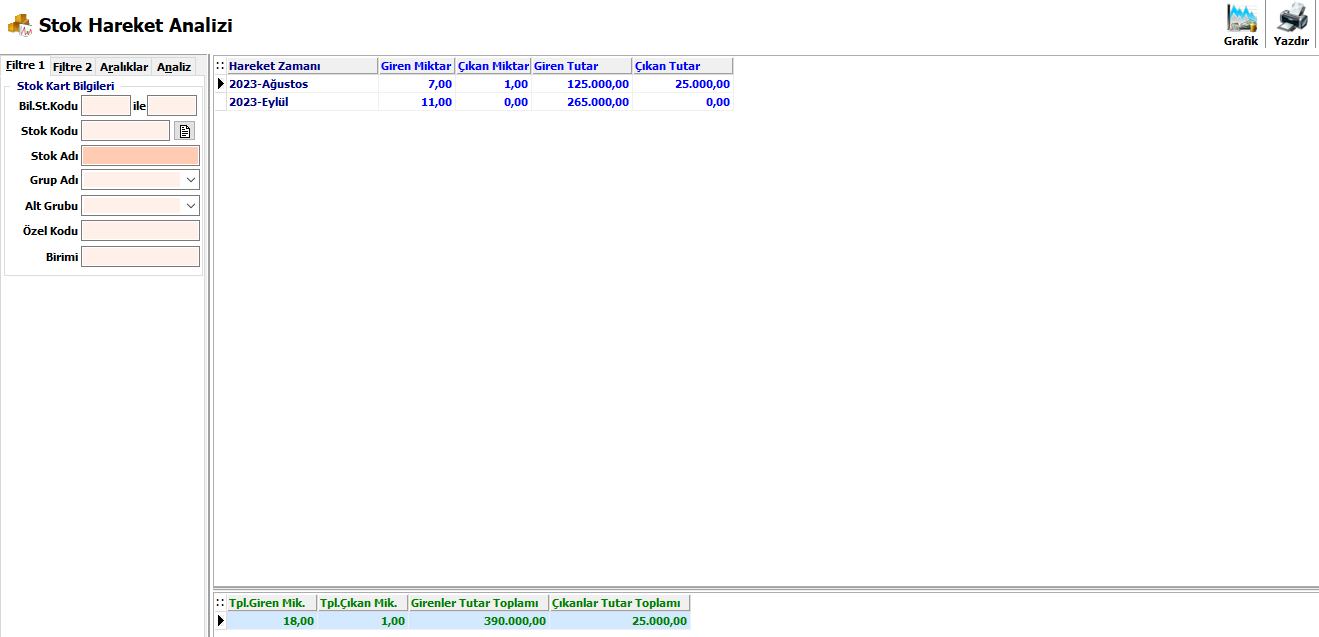Print the report with Yazdır
Image resolution: width=1319 pixels, height=637 pixels.
(x=1291, y=26)
